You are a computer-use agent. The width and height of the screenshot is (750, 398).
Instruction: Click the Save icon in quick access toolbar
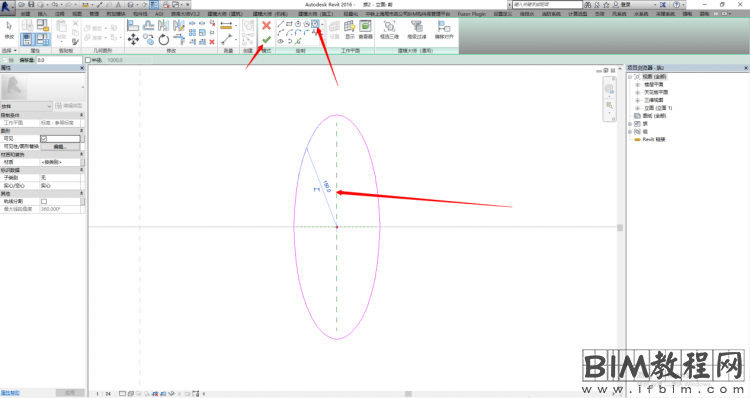31,5
